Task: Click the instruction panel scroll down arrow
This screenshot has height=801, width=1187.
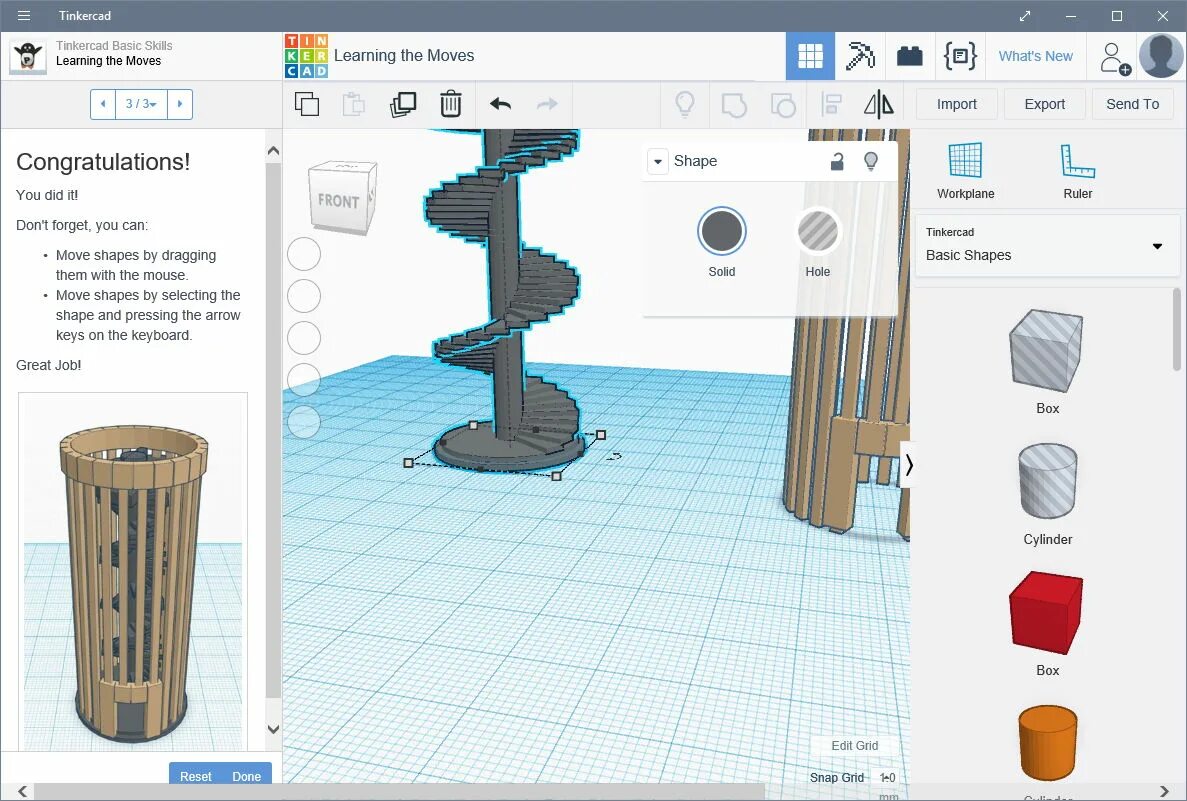Action: pos(273,729)
